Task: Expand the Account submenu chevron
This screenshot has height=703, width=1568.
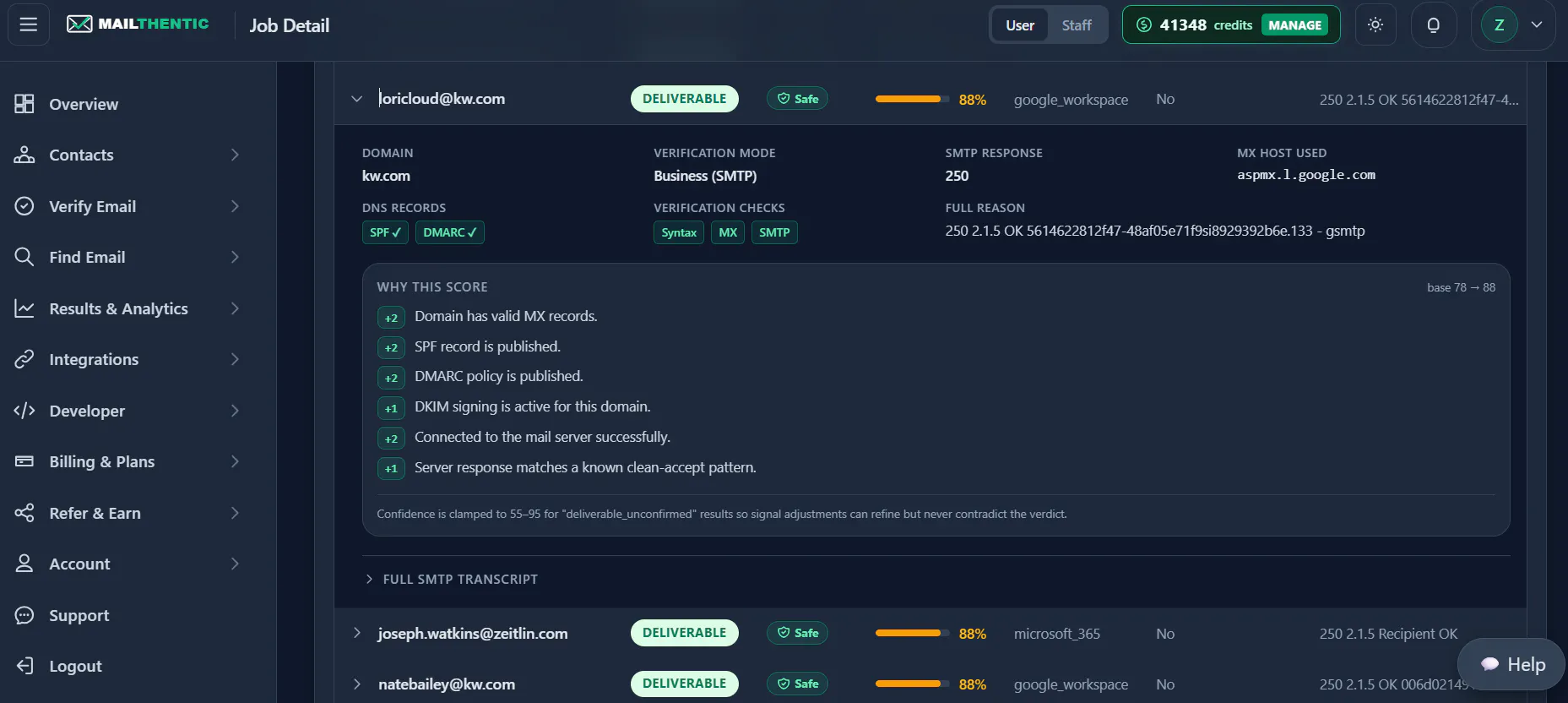Action: (x=235, y=564)
